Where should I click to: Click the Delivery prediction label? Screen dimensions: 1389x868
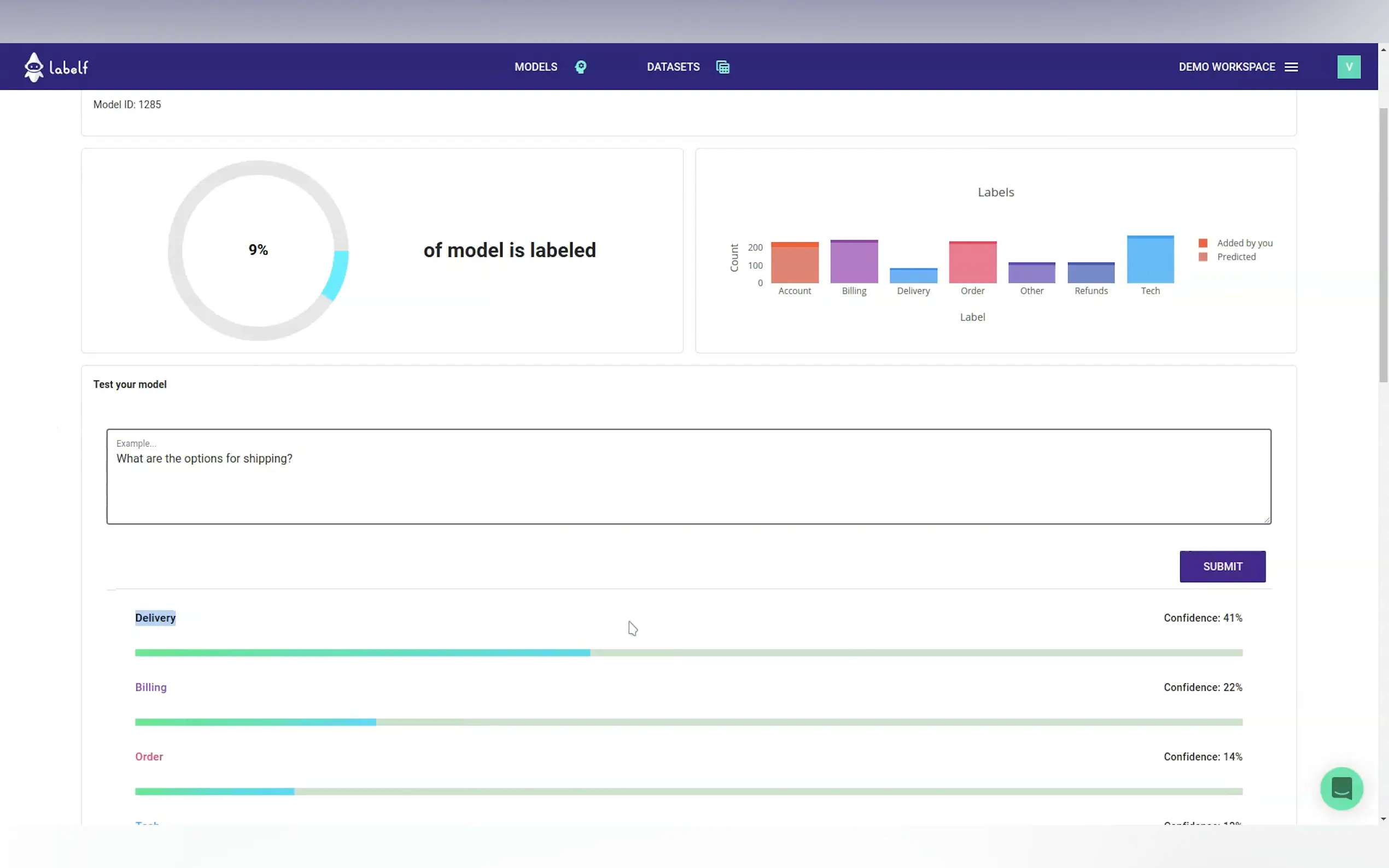pos(155,618)
